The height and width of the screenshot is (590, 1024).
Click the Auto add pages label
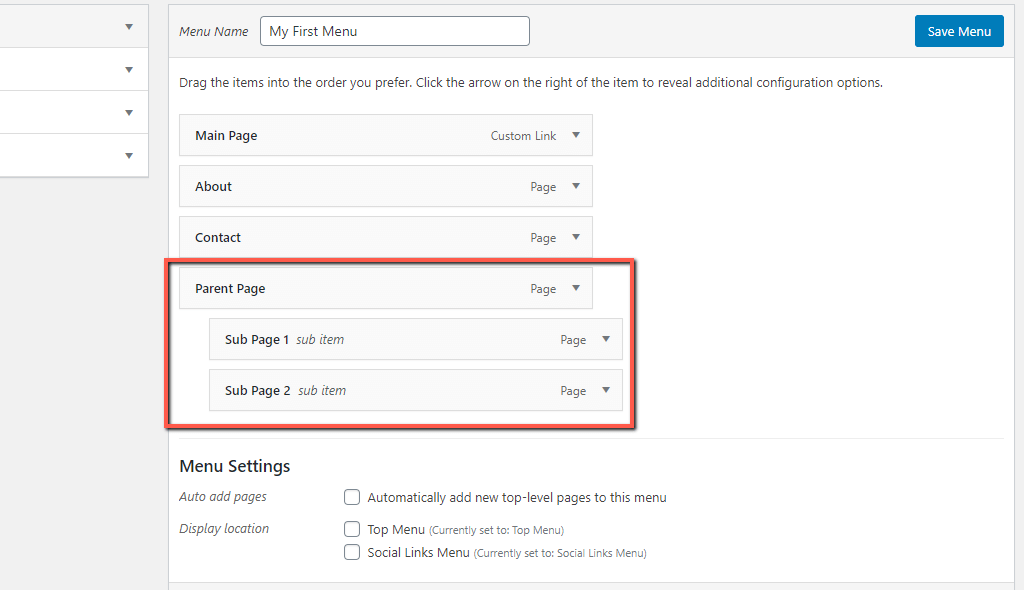[x=223, y=497]
